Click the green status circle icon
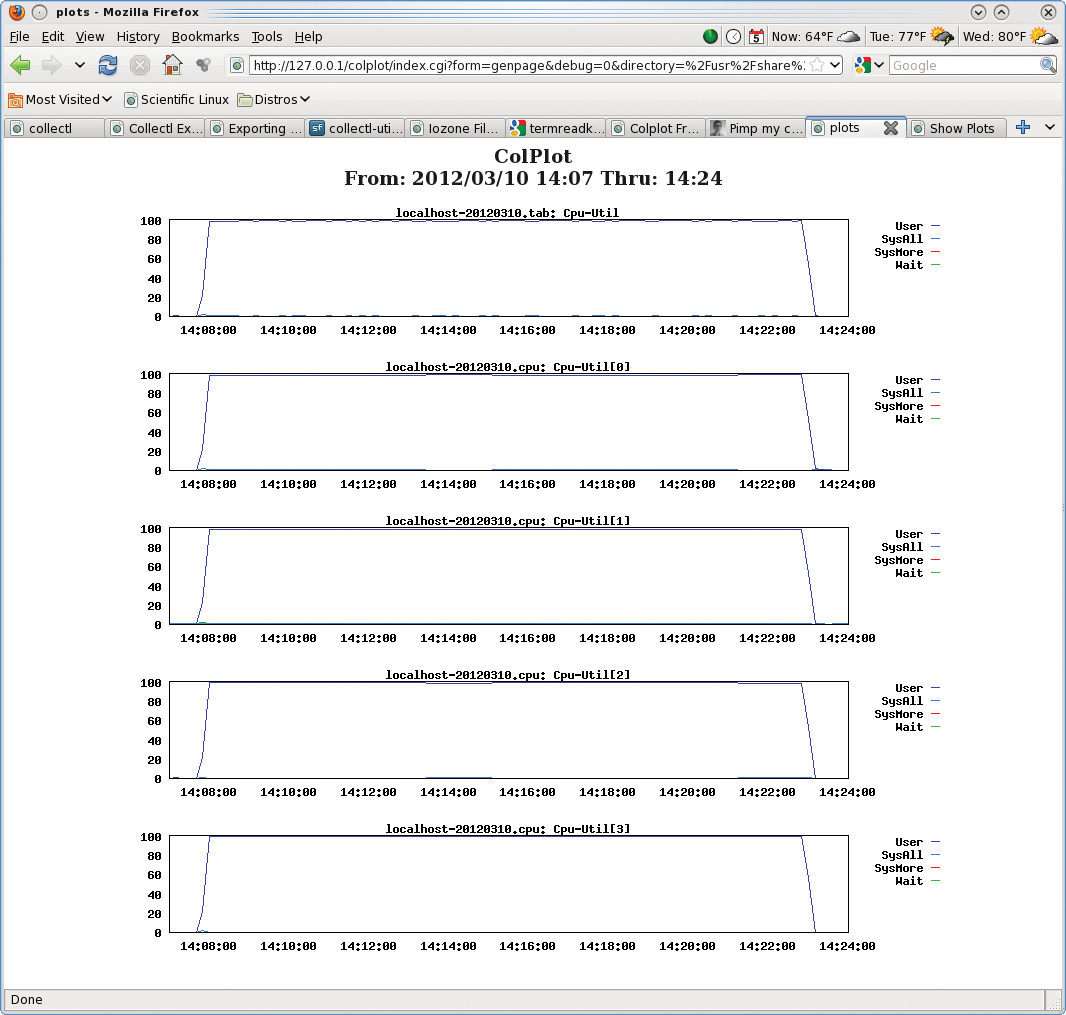Screen dimensions: 1066x1015 710,36
